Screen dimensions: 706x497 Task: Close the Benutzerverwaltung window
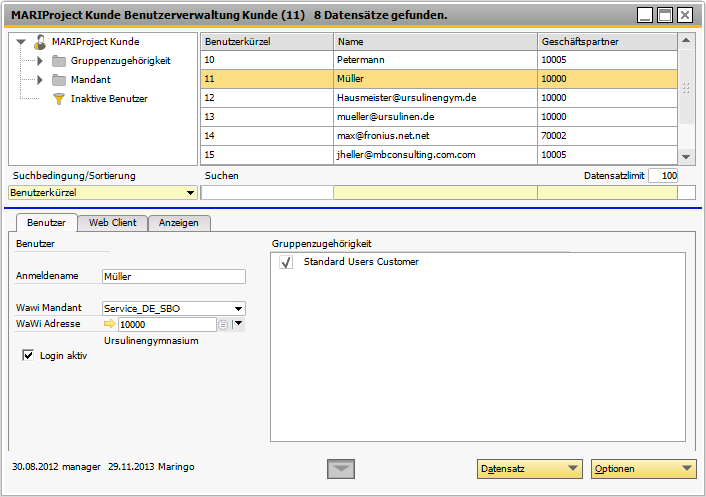pos(684,15)
